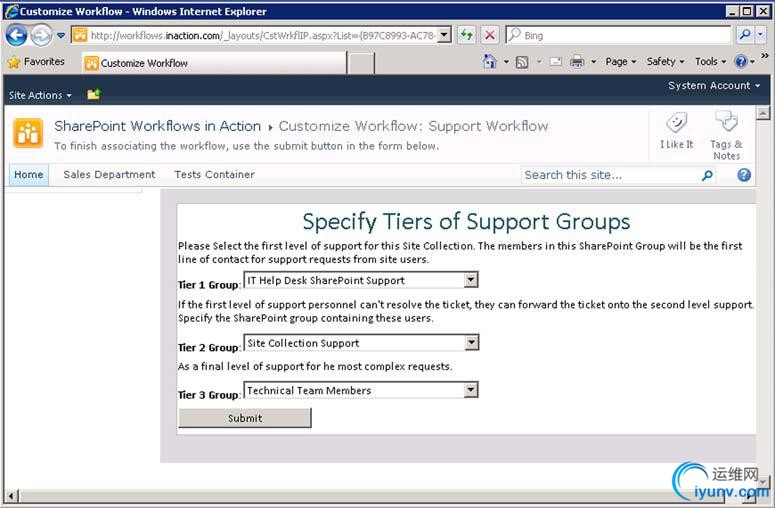Click the SharePoint help icon

[744, 174]
